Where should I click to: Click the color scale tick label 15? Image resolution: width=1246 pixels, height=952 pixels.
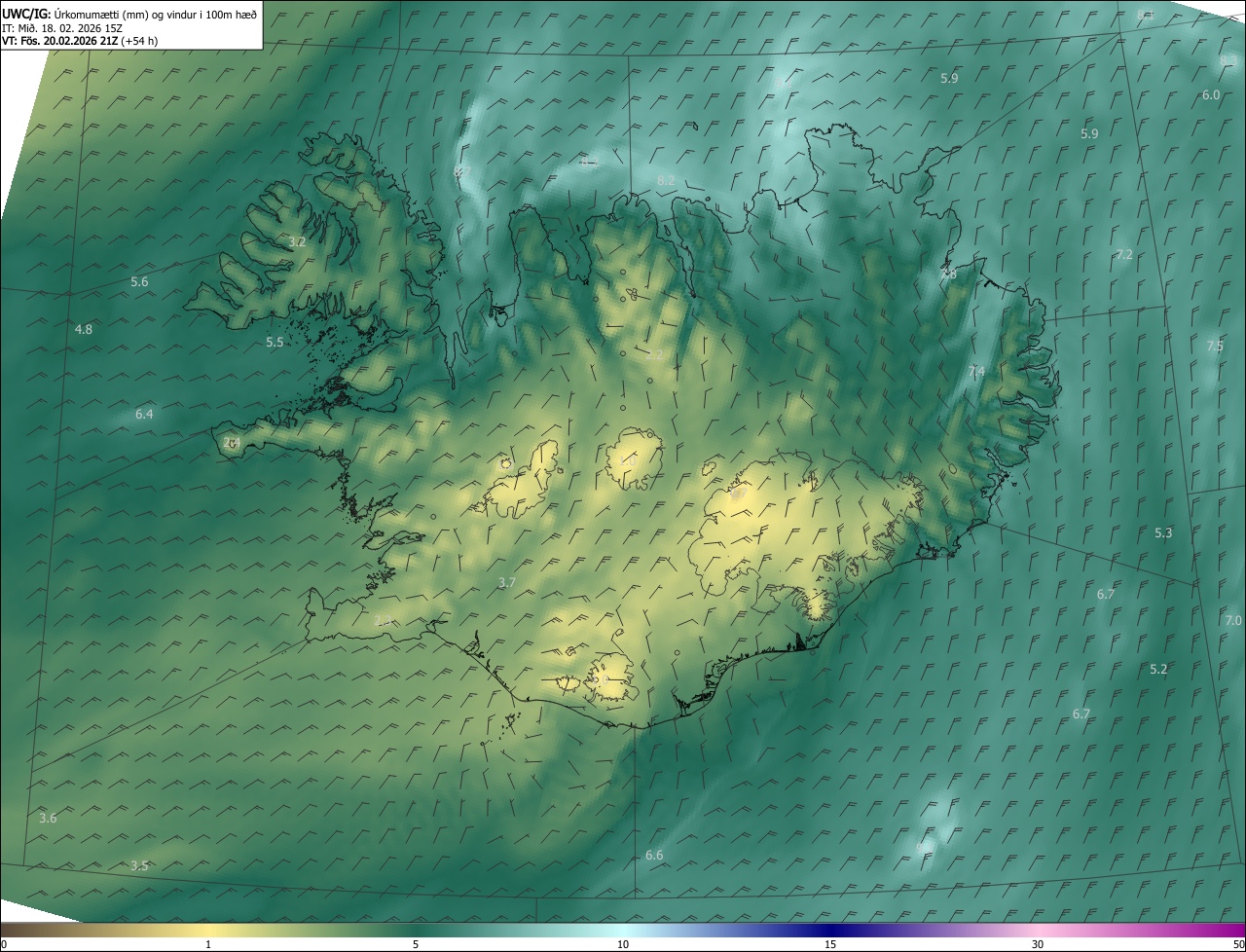[x=830, y=944]
